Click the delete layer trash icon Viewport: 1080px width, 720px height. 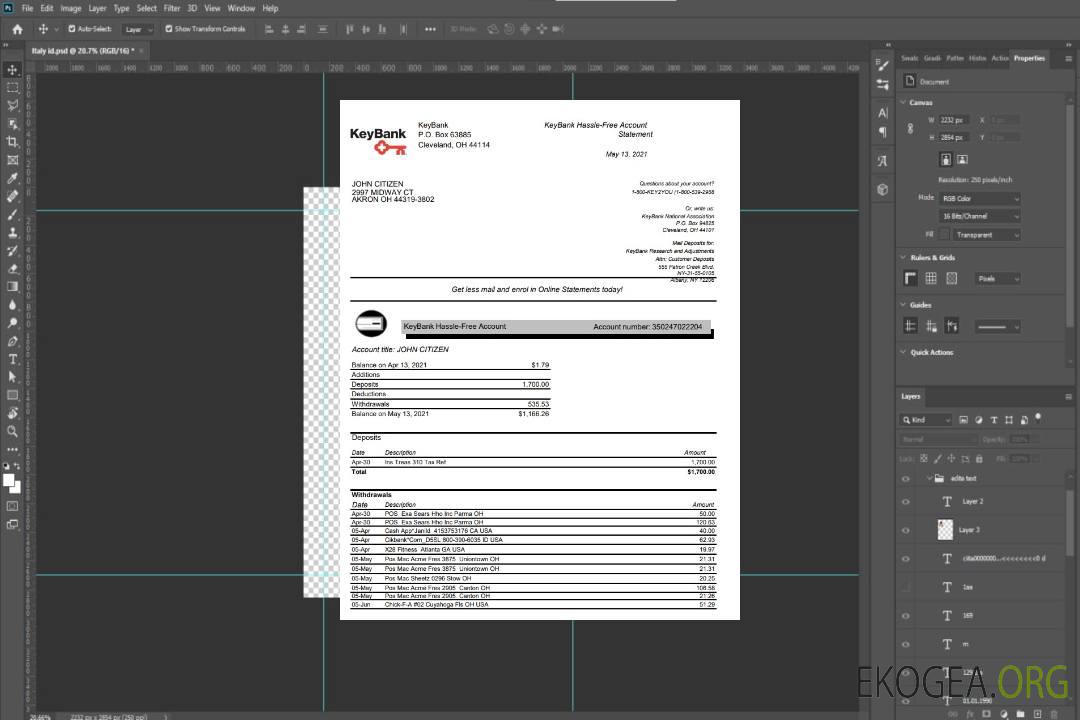[1054, 714]
